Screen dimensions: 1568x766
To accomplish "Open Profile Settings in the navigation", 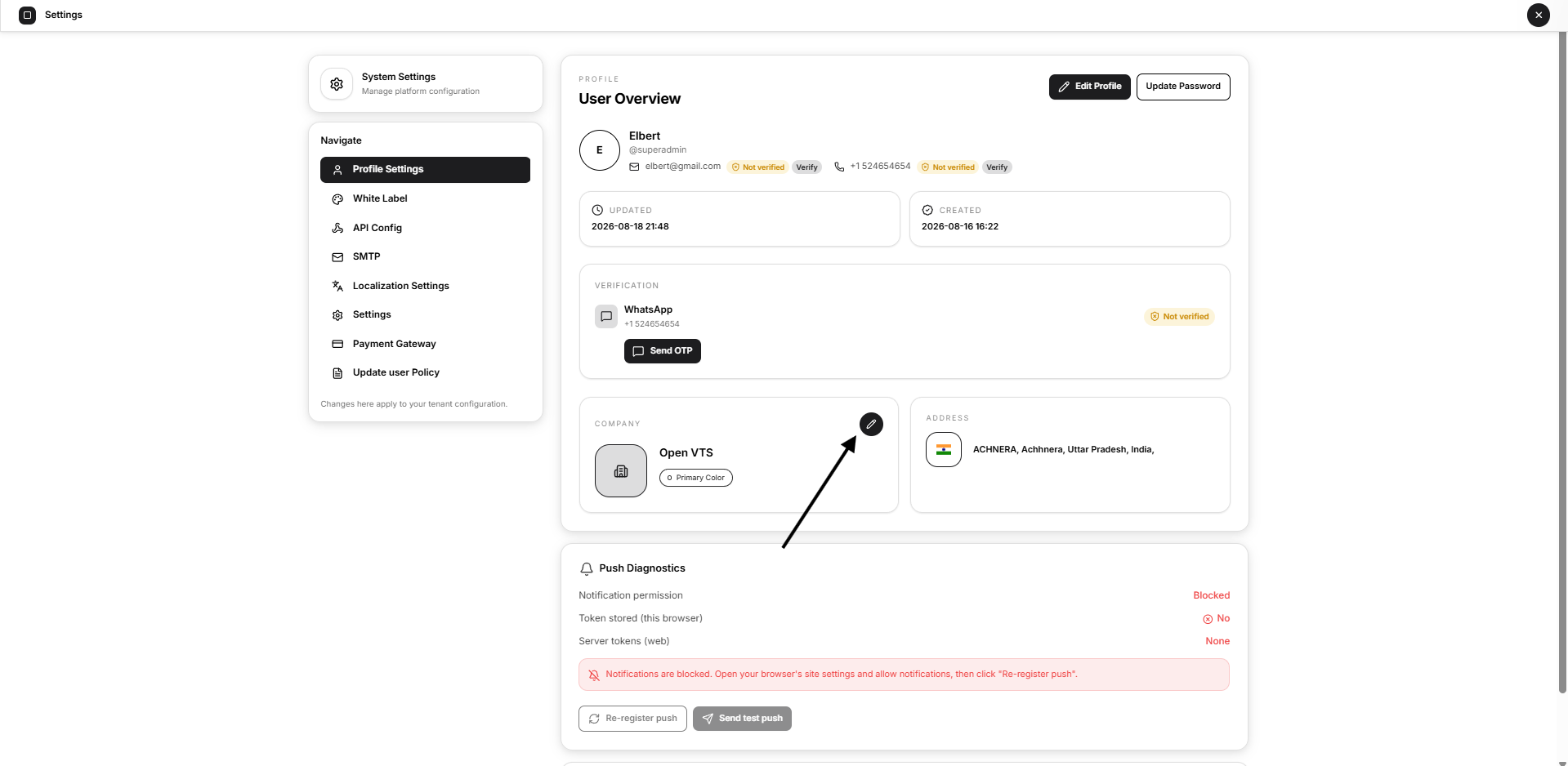I will click(x=425, y=170).
